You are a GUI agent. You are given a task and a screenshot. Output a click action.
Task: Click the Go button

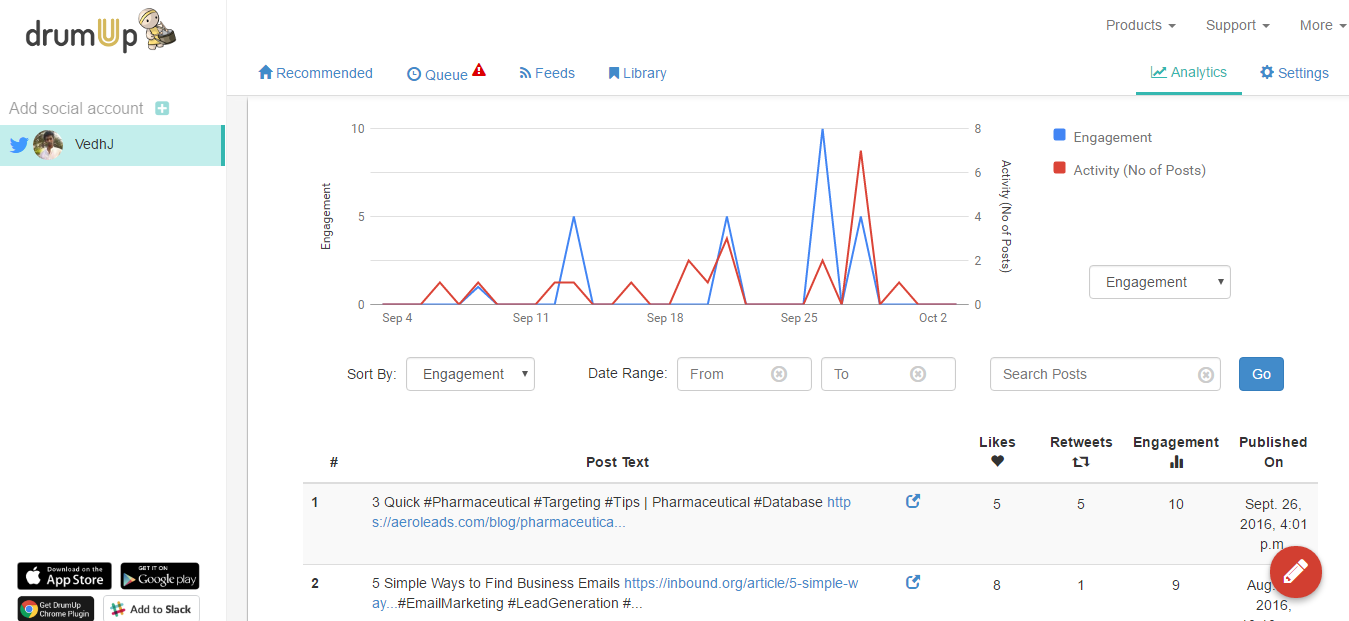[1261, 374]
